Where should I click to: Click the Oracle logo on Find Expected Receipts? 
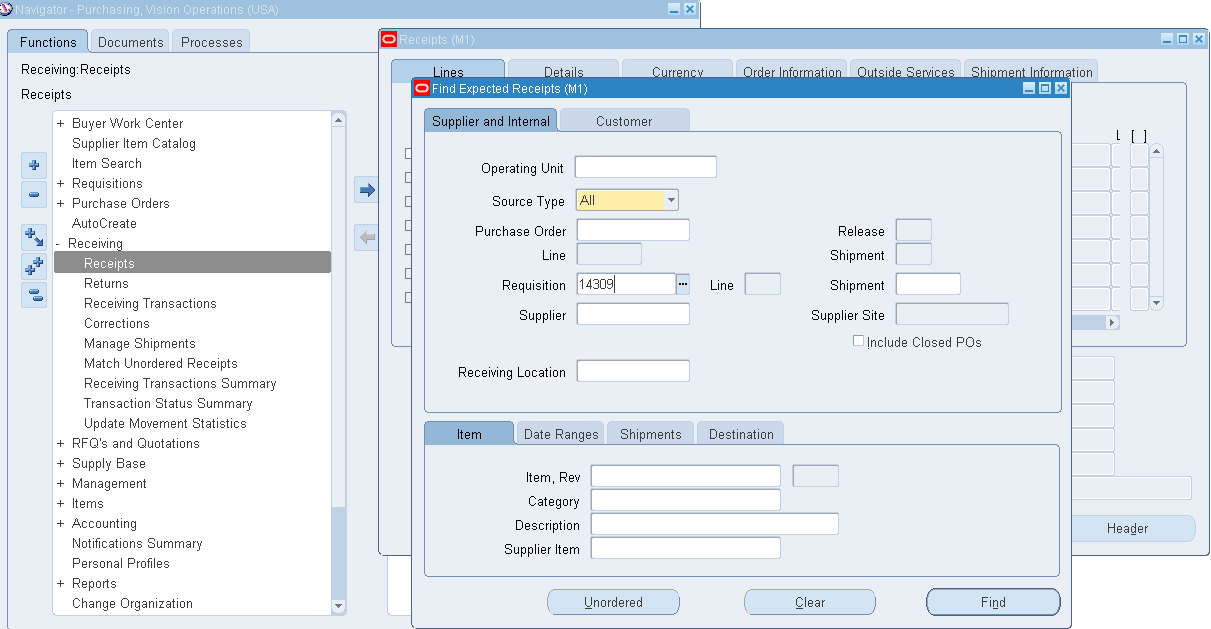(x=421, y=88)
